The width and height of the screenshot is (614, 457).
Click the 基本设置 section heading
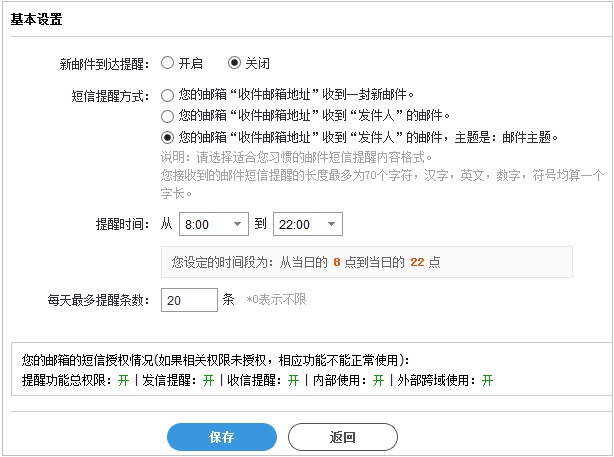[36, 19]
